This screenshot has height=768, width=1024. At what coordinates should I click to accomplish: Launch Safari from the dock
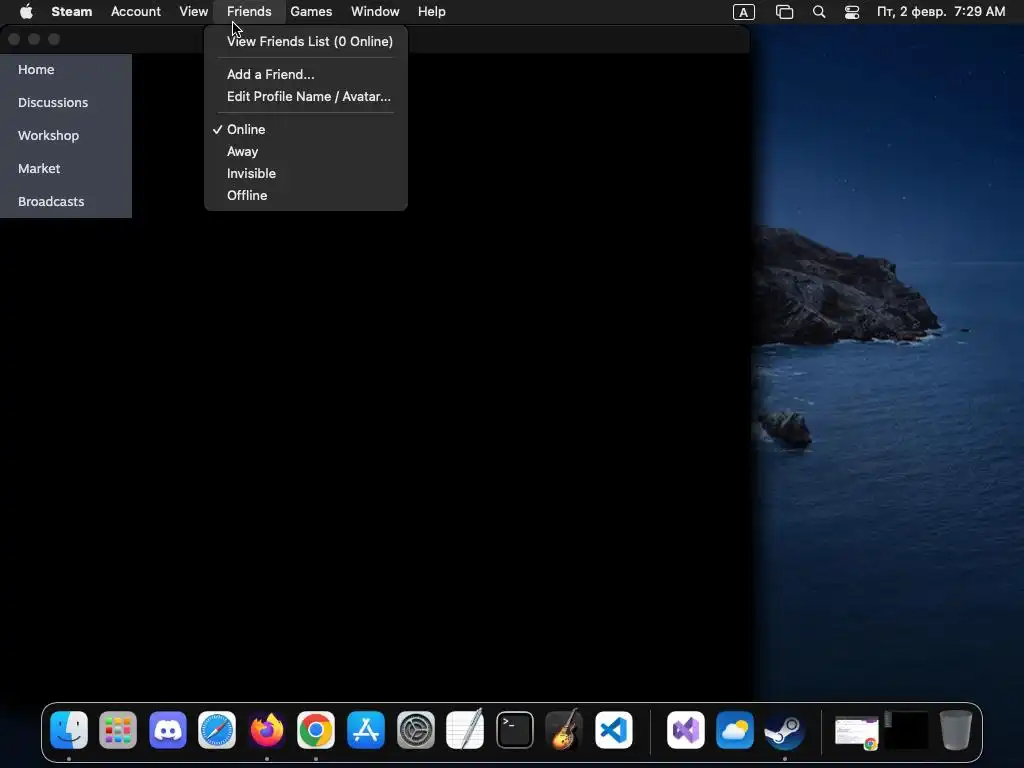pyautogui.click(x=217, y=729)
